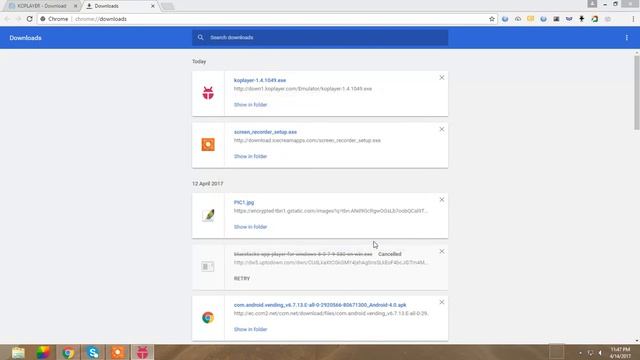The width and height of the screenshot is (640, 360).
Task: Open Chrome from the taskbar
Action: pyautogui.click(x=68, y=352)
